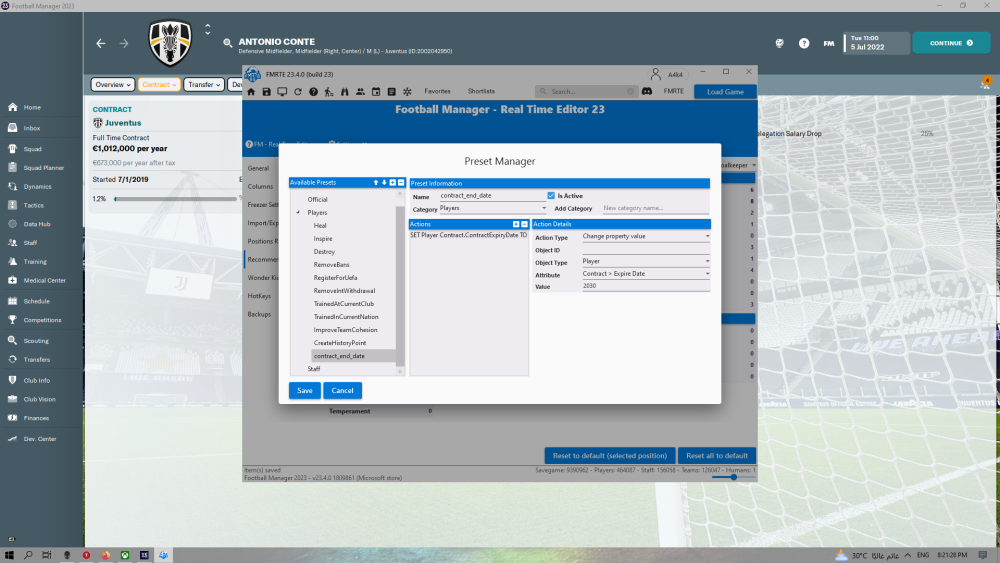This screenshot has width=1000, height=563.
Task: Click FMRTE player search (running man) icon
Action: click(329, 92)
